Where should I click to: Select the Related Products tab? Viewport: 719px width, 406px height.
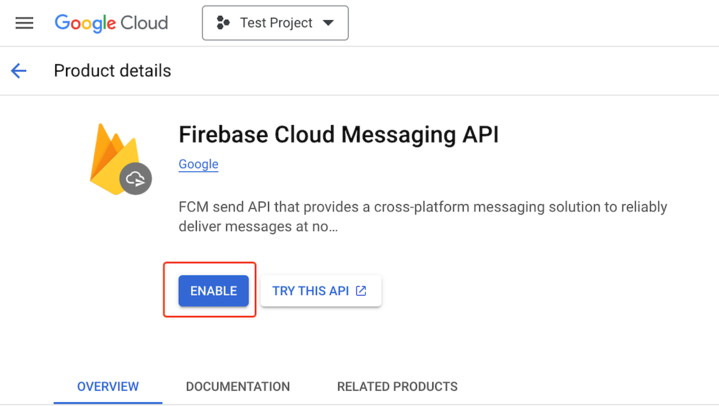[397, 386]
